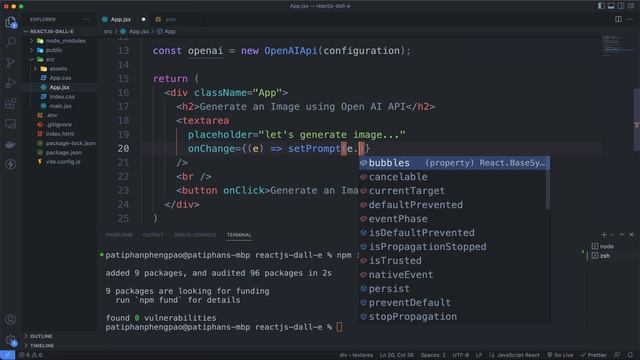Toggle bottom panel layout icon
Image resolution: width=640 pixels, height=360 pixels.
[x=611, y=6]
